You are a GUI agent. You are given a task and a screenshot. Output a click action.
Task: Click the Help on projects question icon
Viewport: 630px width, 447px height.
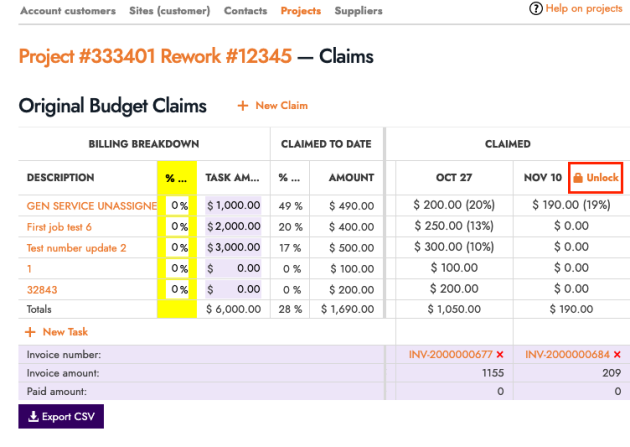pos(536,9)
